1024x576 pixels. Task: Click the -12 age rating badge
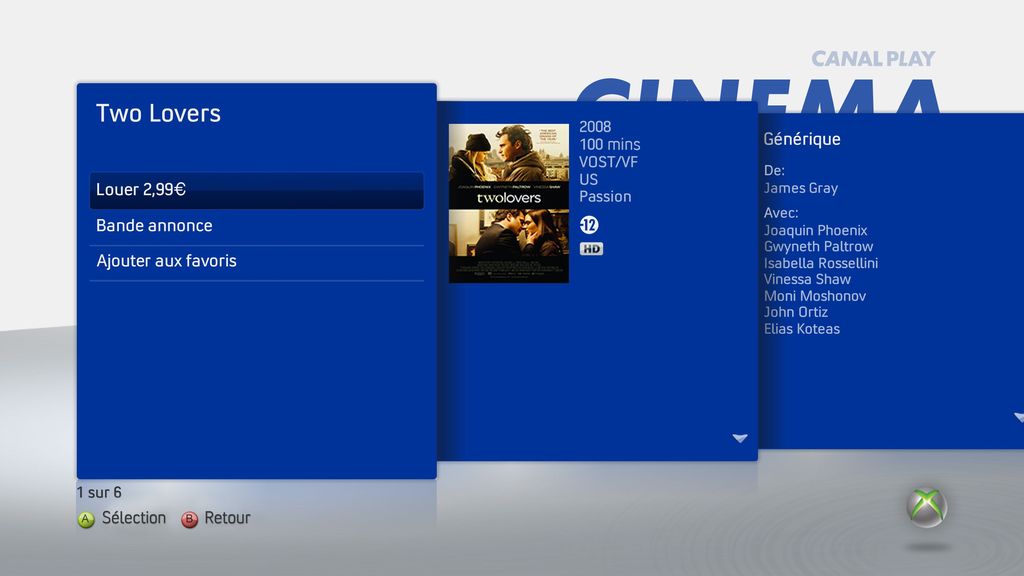pyautogui.click(x=589, y=225)
